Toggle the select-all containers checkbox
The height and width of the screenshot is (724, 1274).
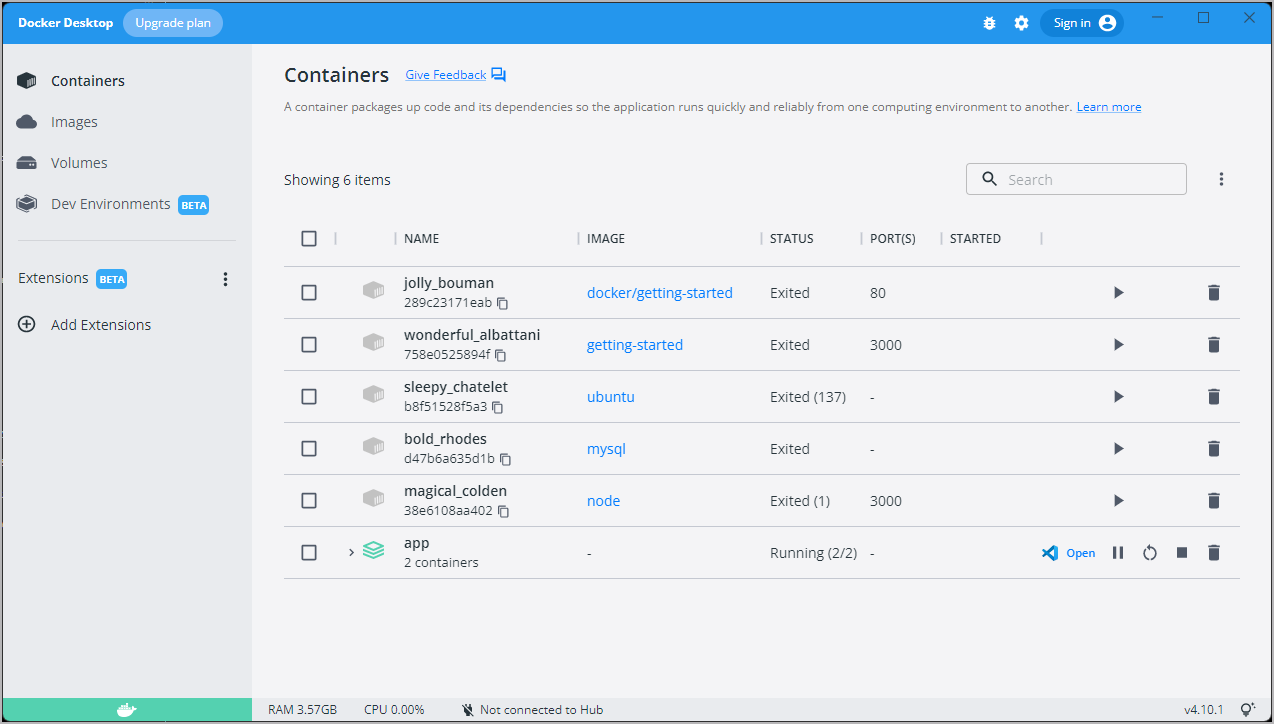coord(309,238)
